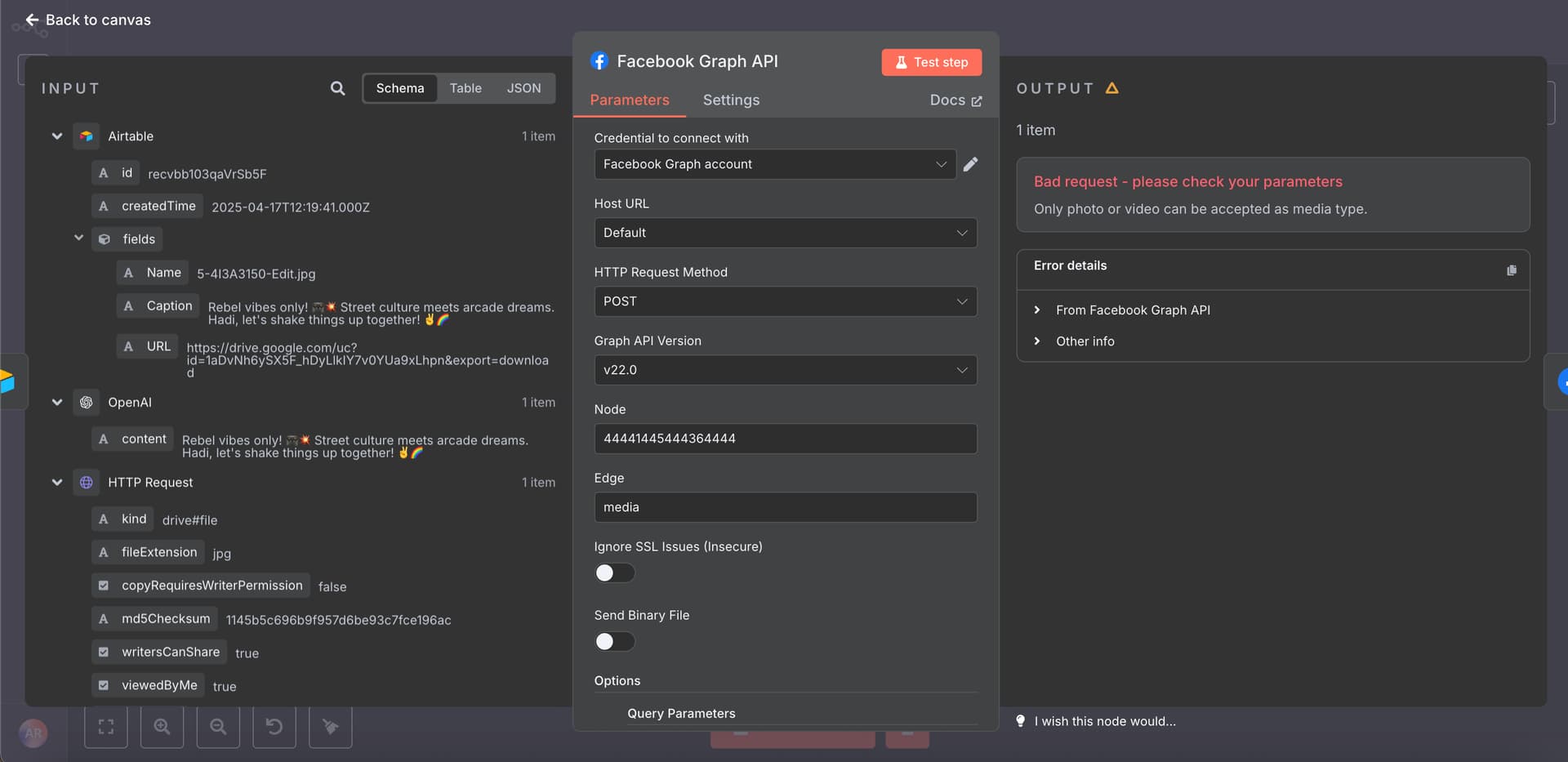Image resolution: width=1568 pixels, height=762 pixels.
Task: Click the reset zoom icon on the canvas
Action: 274,726
